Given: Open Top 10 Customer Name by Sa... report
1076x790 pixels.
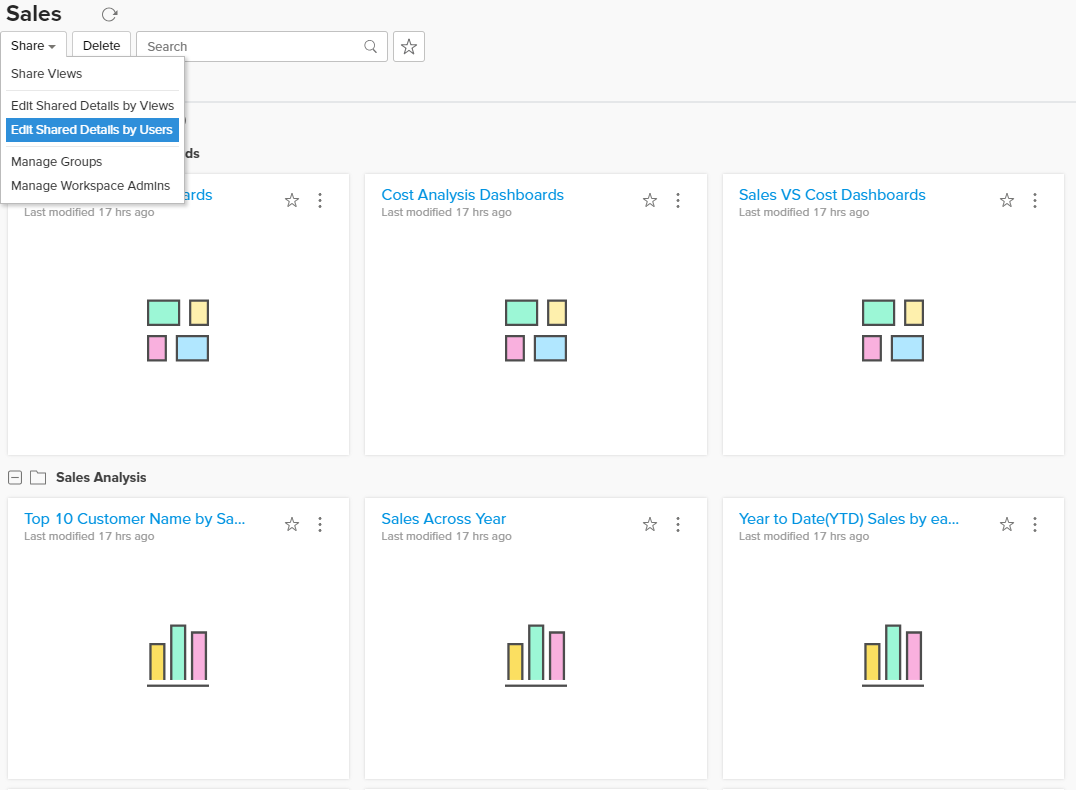Looking at the screenshot, I should pyautogui.click(x=134, y=519).
